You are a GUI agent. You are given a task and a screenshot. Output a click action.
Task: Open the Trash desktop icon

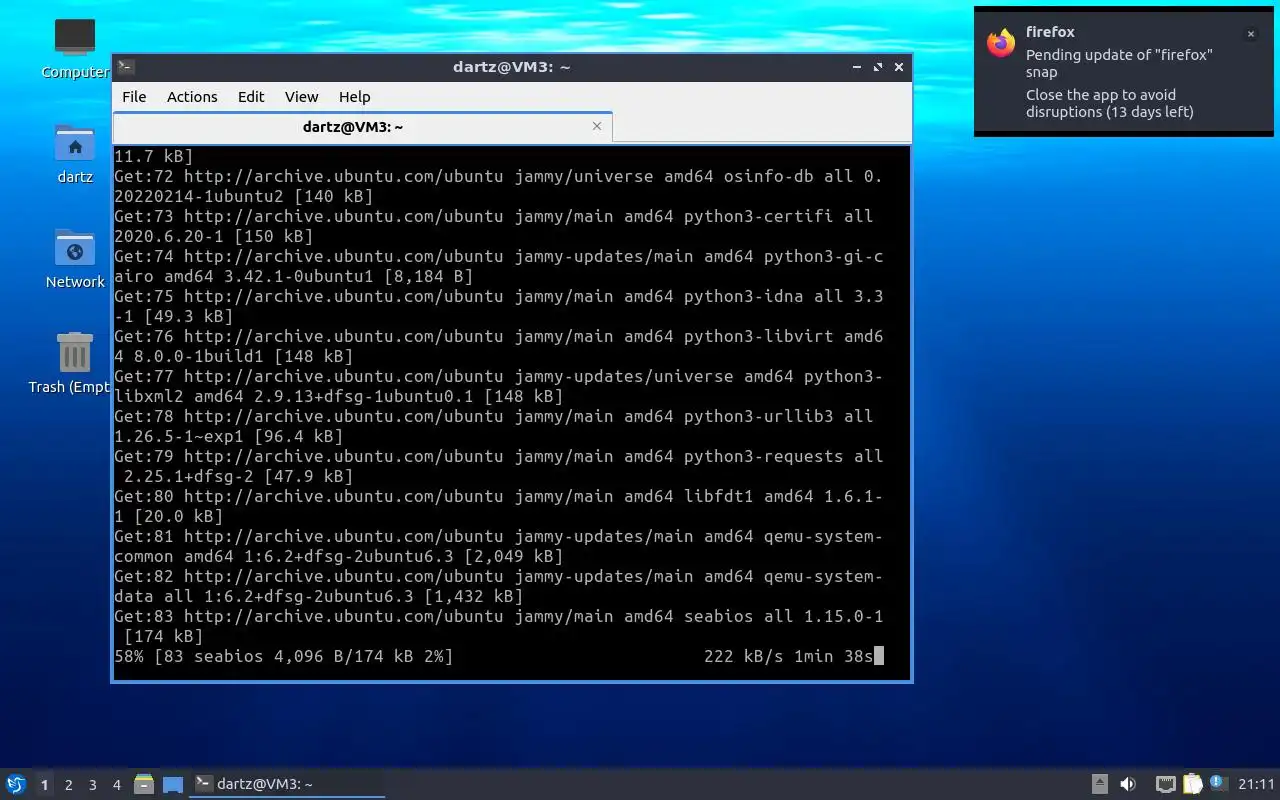click(70, 363)
